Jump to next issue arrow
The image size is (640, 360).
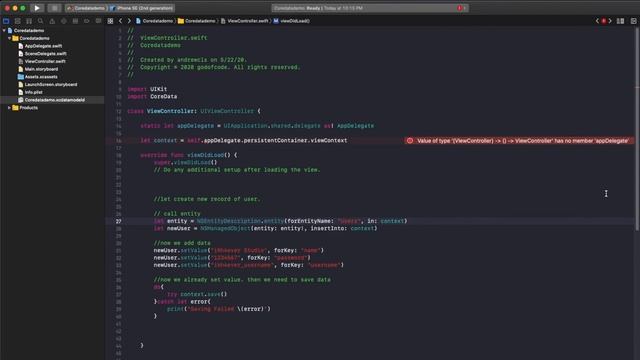[610, 21]
